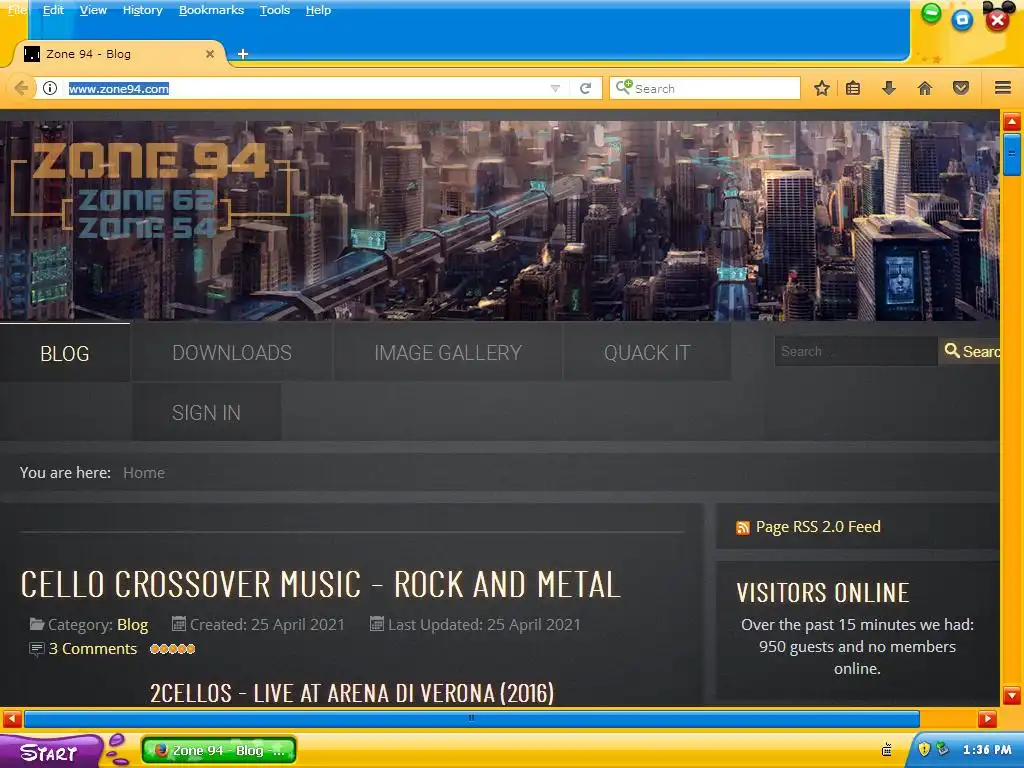Open the site information icon in address bar
This screenshot has height=768, width=1024.
click(50, 88)
